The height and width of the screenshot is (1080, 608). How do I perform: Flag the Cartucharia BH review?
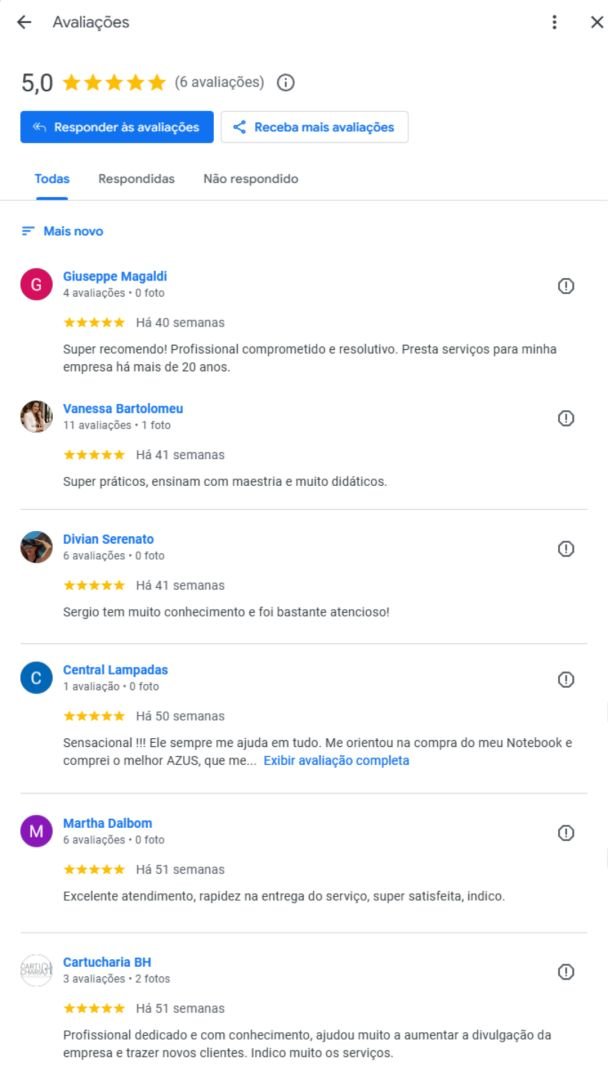point(566,972)
